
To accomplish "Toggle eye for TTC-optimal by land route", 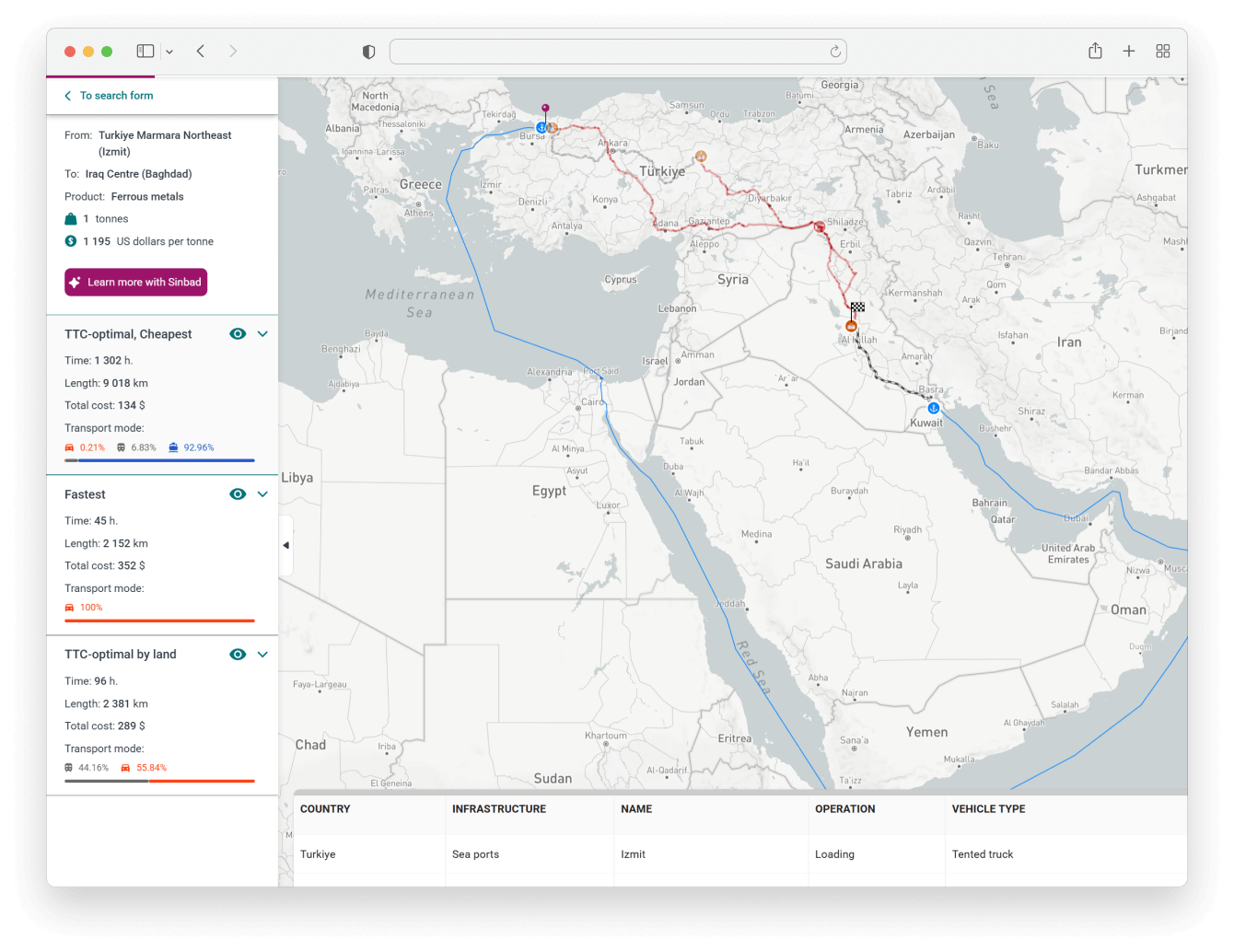I will pyautogui.click(x=238, y=655).
